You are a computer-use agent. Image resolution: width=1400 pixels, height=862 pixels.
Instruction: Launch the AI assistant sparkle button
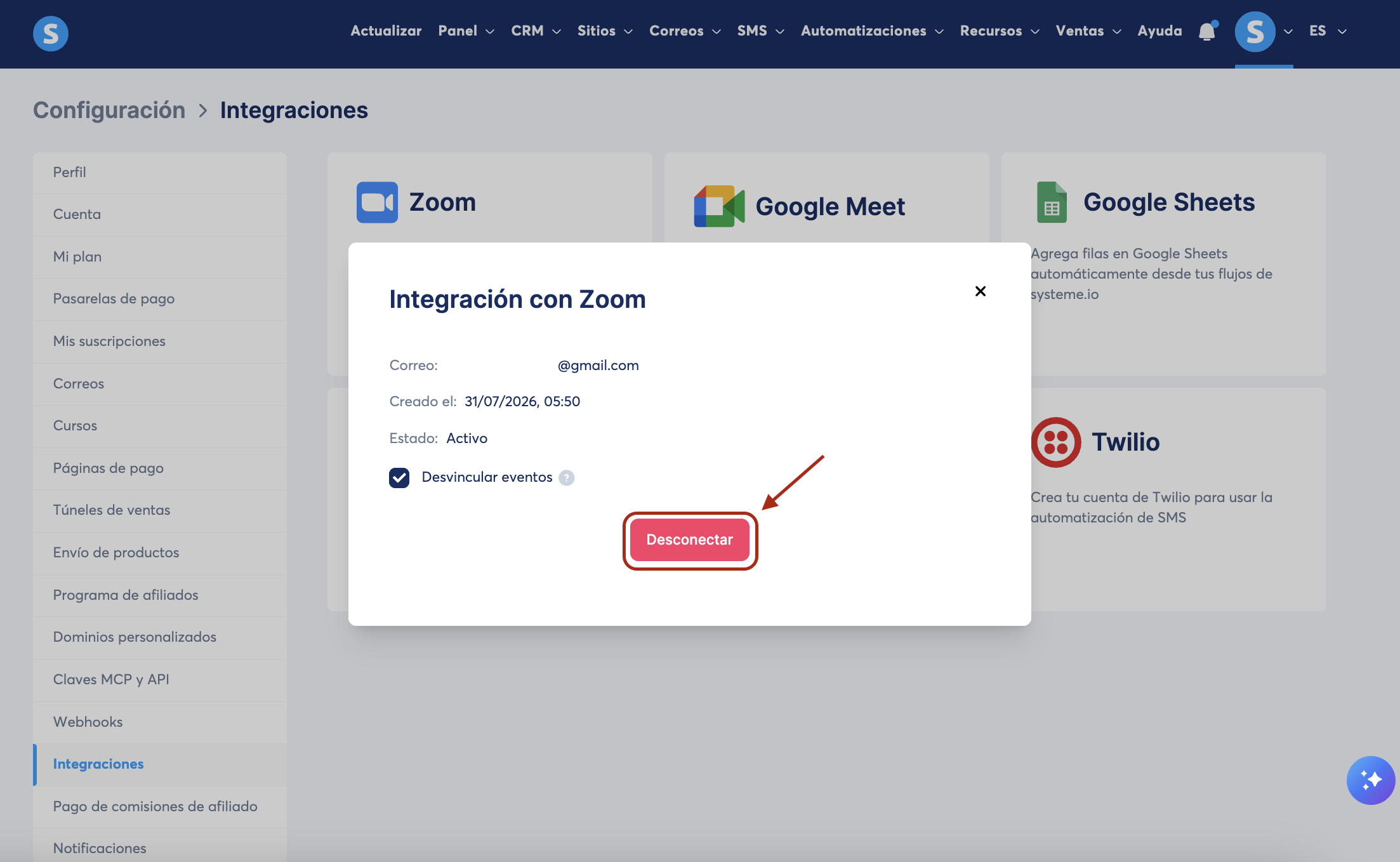coord(1371,780)
